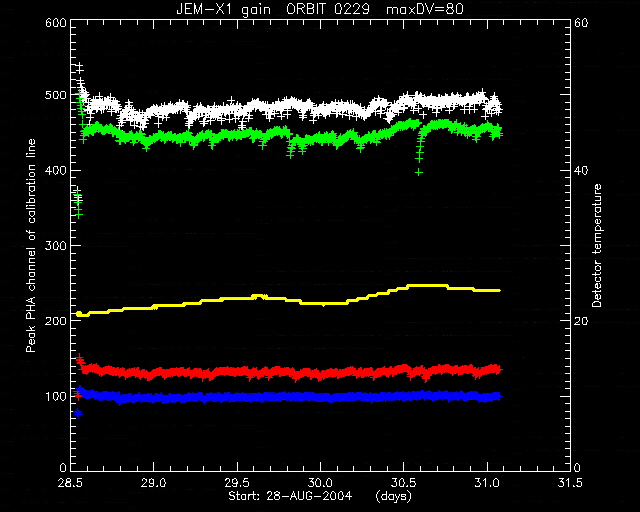Click the 600 label on left axis
This screenshot has height=512, width=640.
[x=56, y=23]
